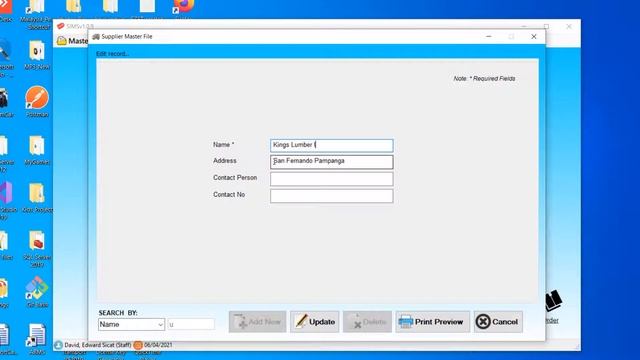Expand the Search By Name dropdown
Screen dimensions: 640x360
[160, 325]
